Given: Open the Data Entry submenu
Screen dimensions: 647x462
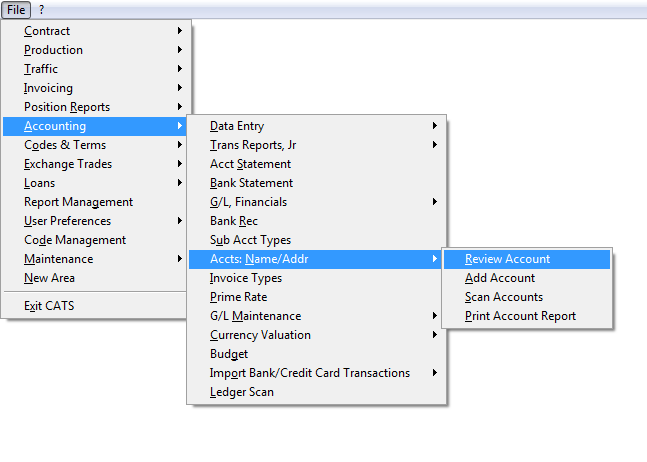Looking at the screenshot, I should point(316,126).
